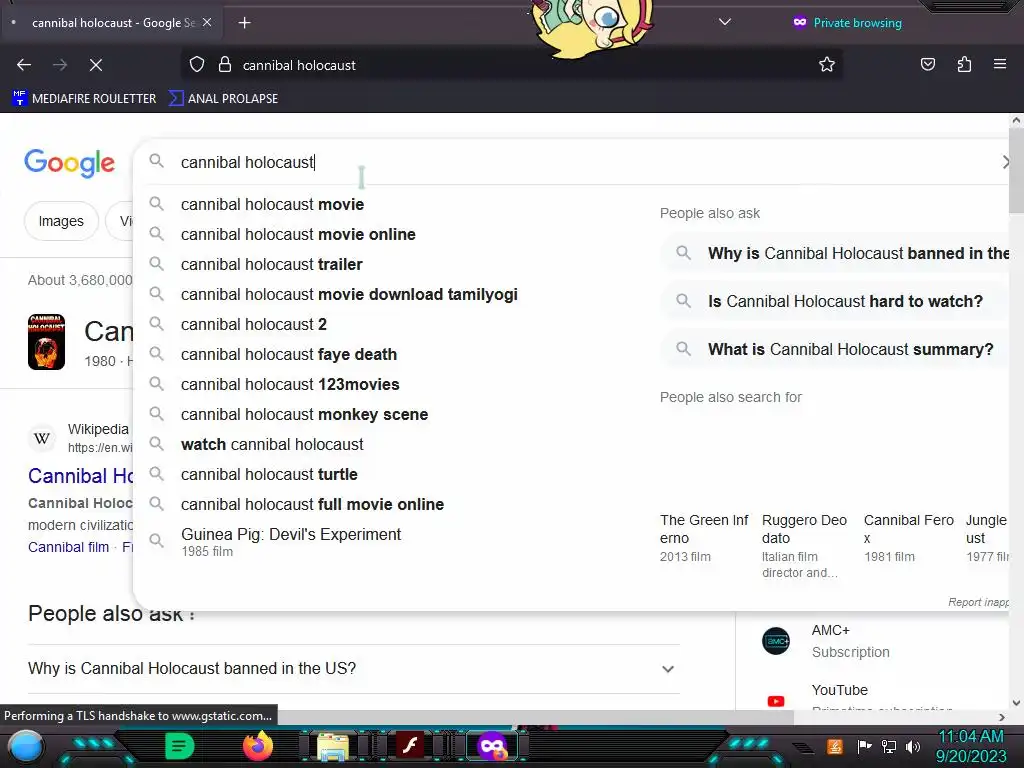Click the AMC+ subscription logo icon
This screenshot has height=768, width=1024.
776,641
